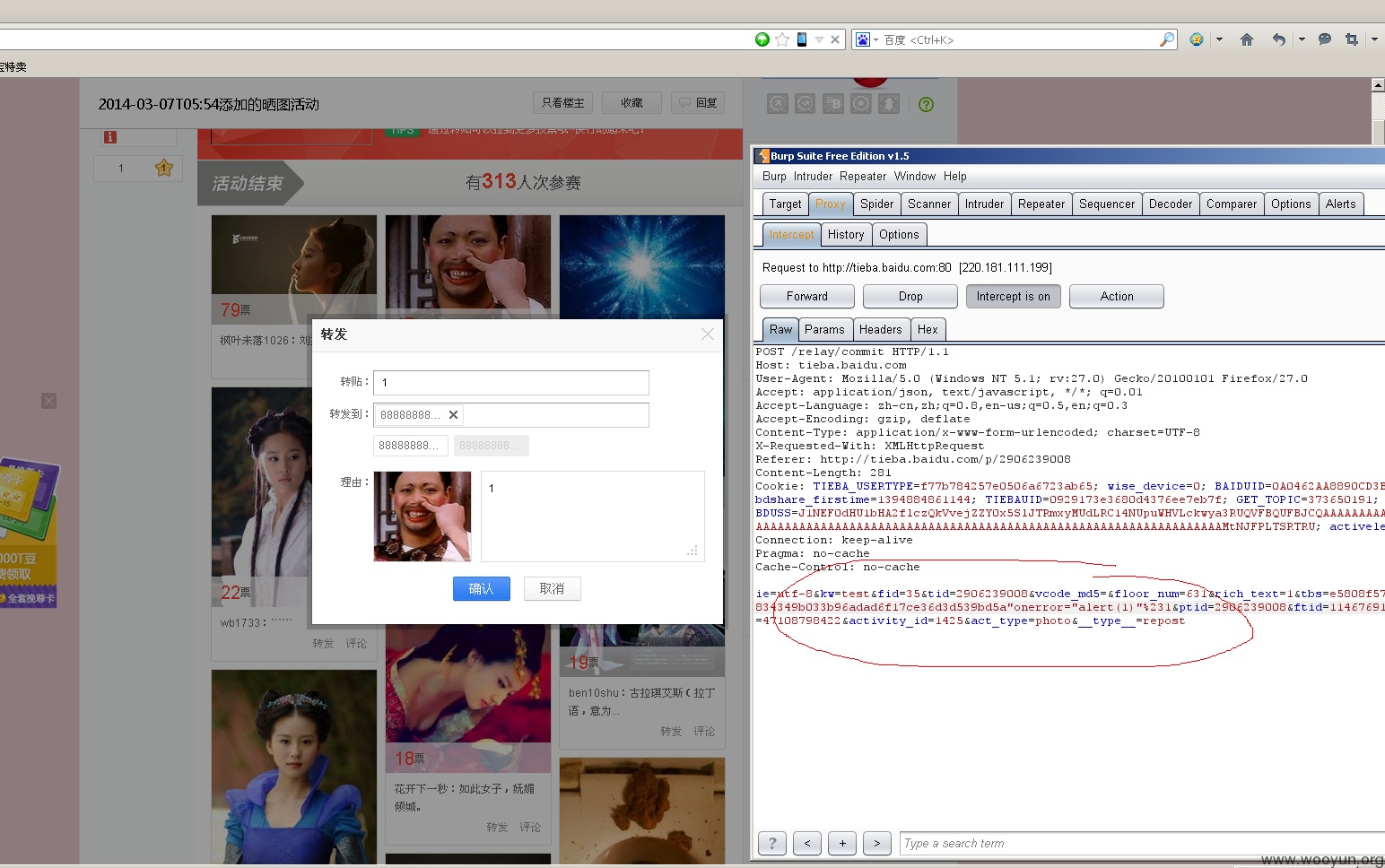Bookmark page with the star icon

[782, 39]
